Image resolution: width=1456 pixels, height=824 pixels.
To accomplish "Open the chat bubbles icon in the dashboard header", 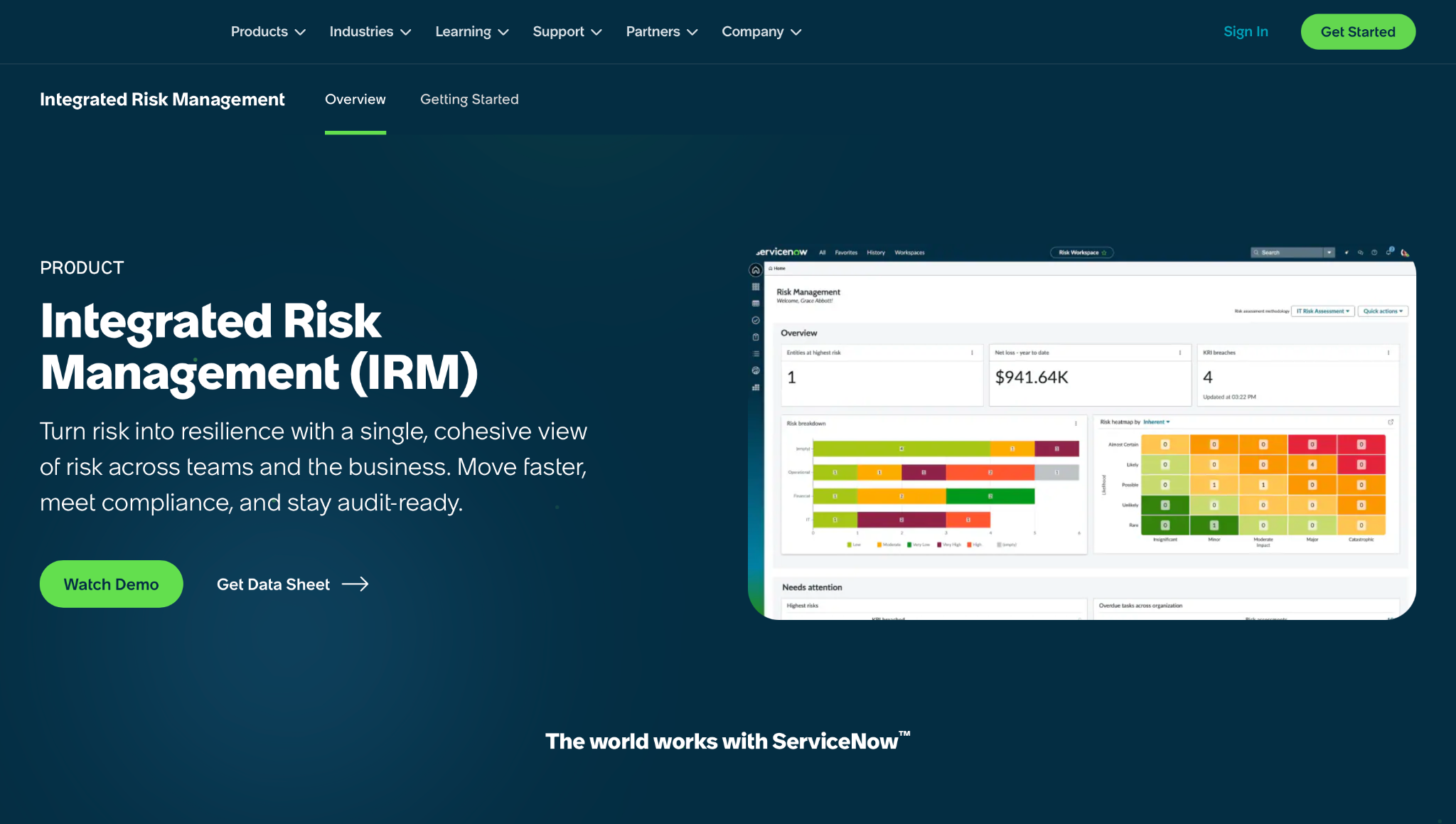I will (1361, 252).
